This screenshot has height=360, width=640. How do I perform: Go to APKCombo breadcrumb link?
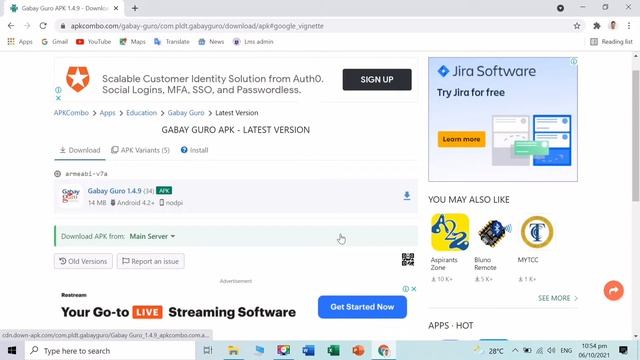[71, 113]
